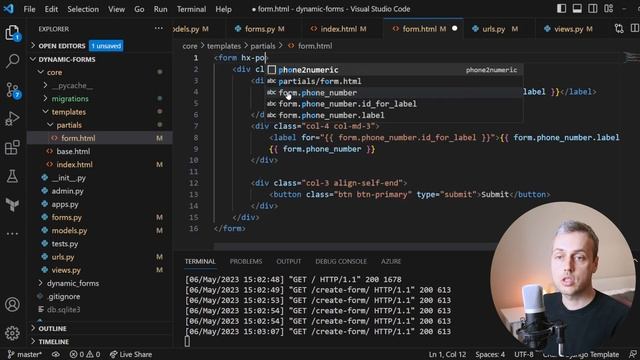Select phone2numeric autocomplete suggestion
640x360 pixels.
[393, 70]
